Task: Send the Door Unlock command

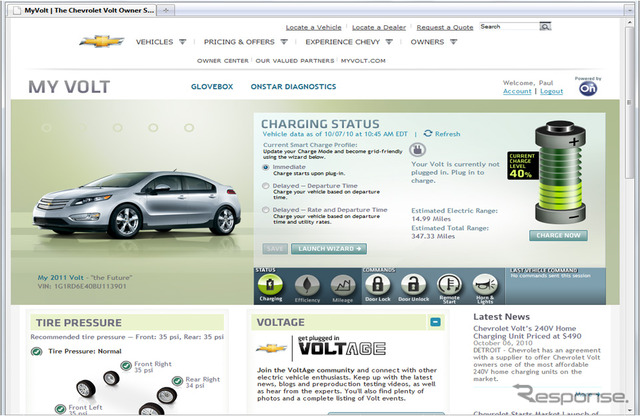Action: click(413, 284)
